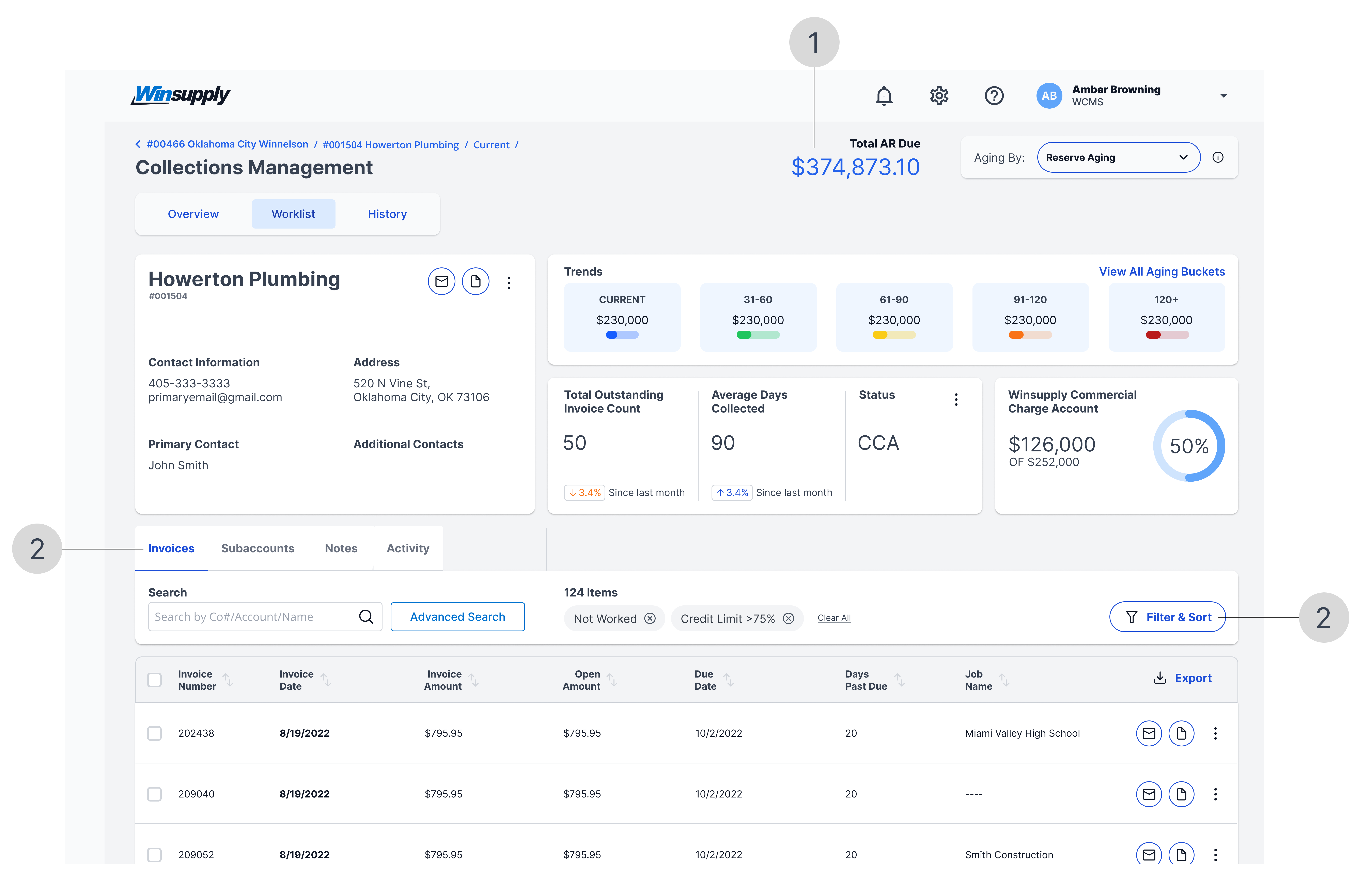Expand the Reserve Aging dropdown
The height and width of the screenshot is (885, 1372).
[x=1118, y=157]
